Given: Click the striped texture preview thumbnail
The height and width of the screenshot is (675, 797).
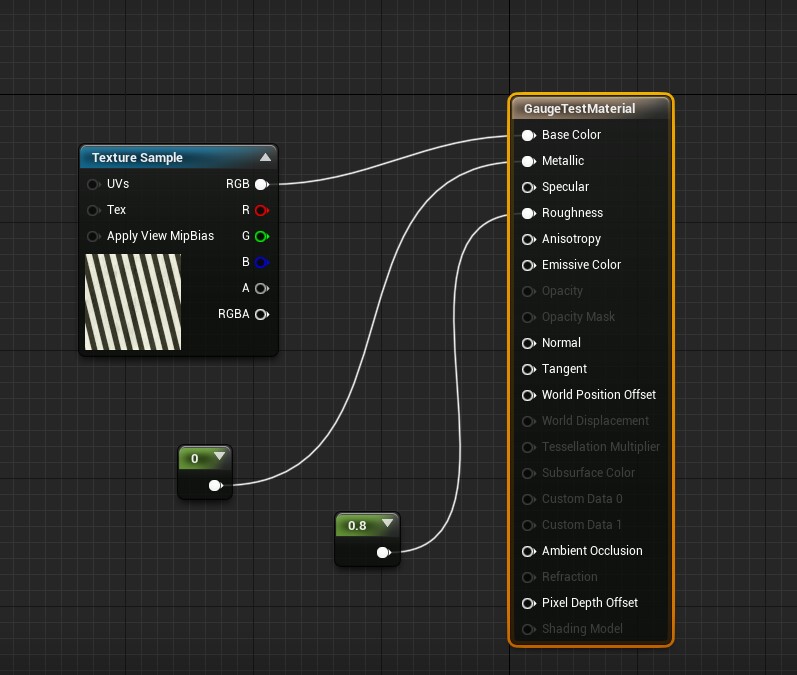Looking at the screenshot, I should pos(133,302).
